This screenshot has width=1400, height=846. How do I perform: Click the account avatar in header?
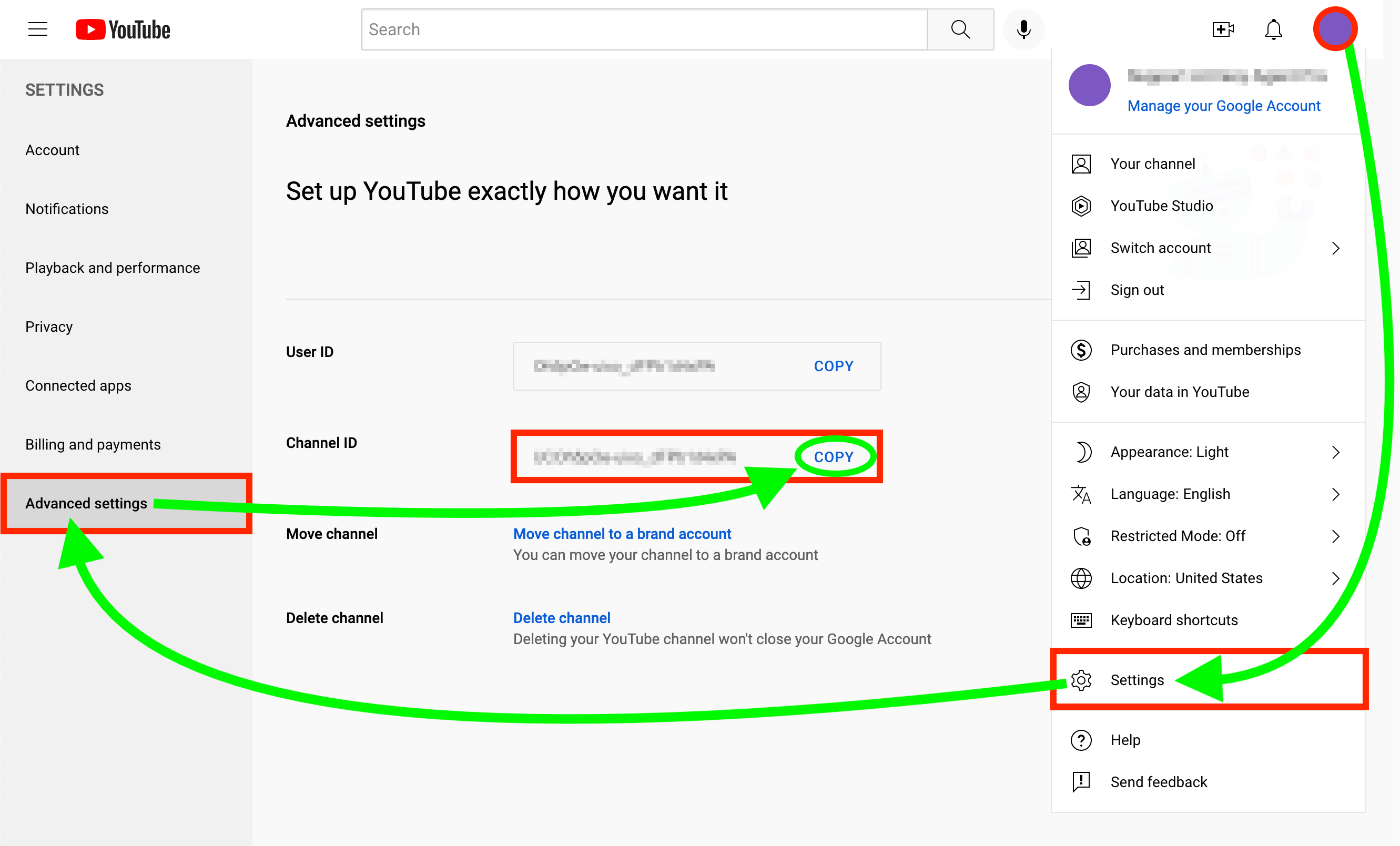pos(1335,29)
